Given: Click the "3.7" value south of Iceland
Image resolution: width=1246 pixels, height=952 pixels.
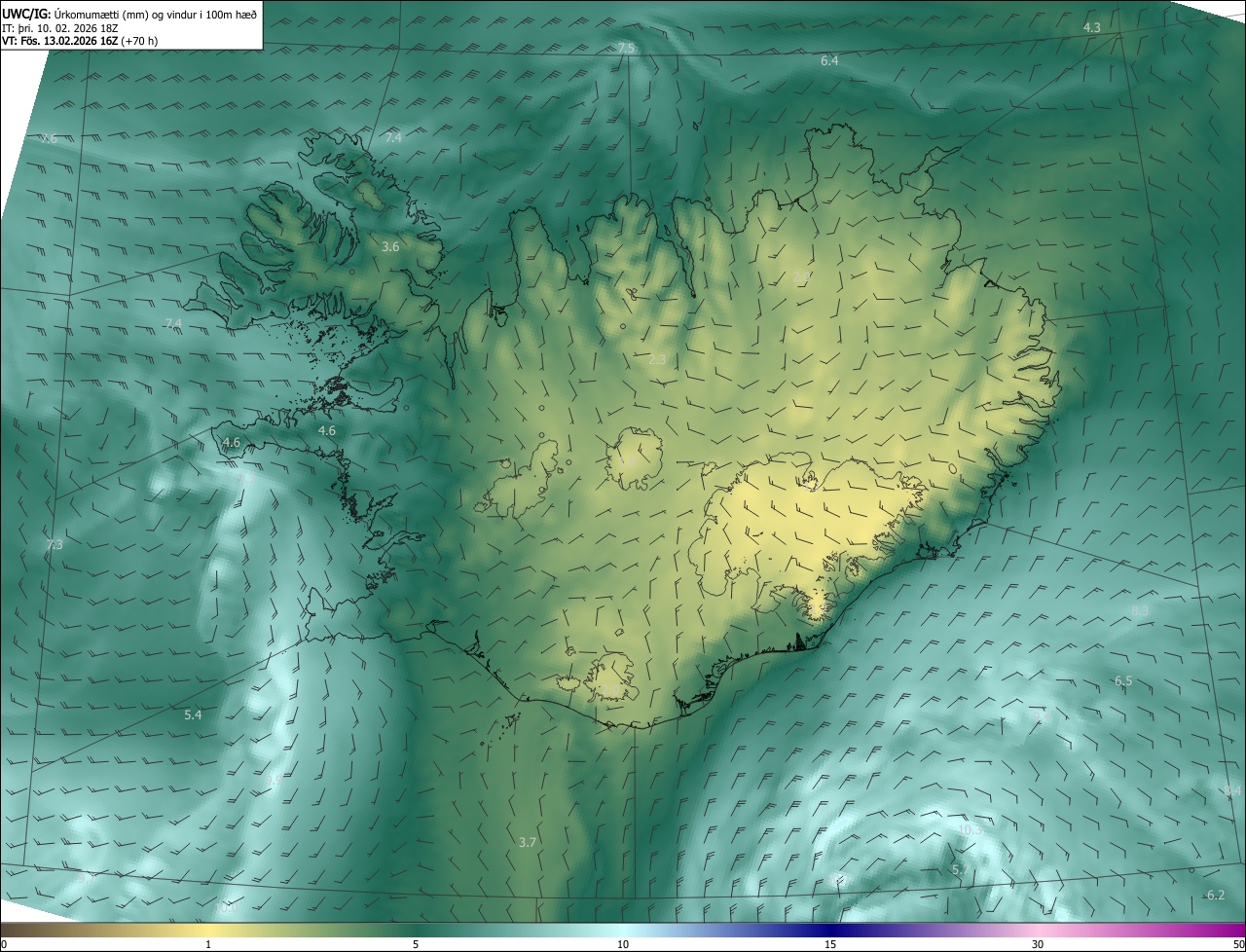Looking at the screenshot, I should [528, 842].
